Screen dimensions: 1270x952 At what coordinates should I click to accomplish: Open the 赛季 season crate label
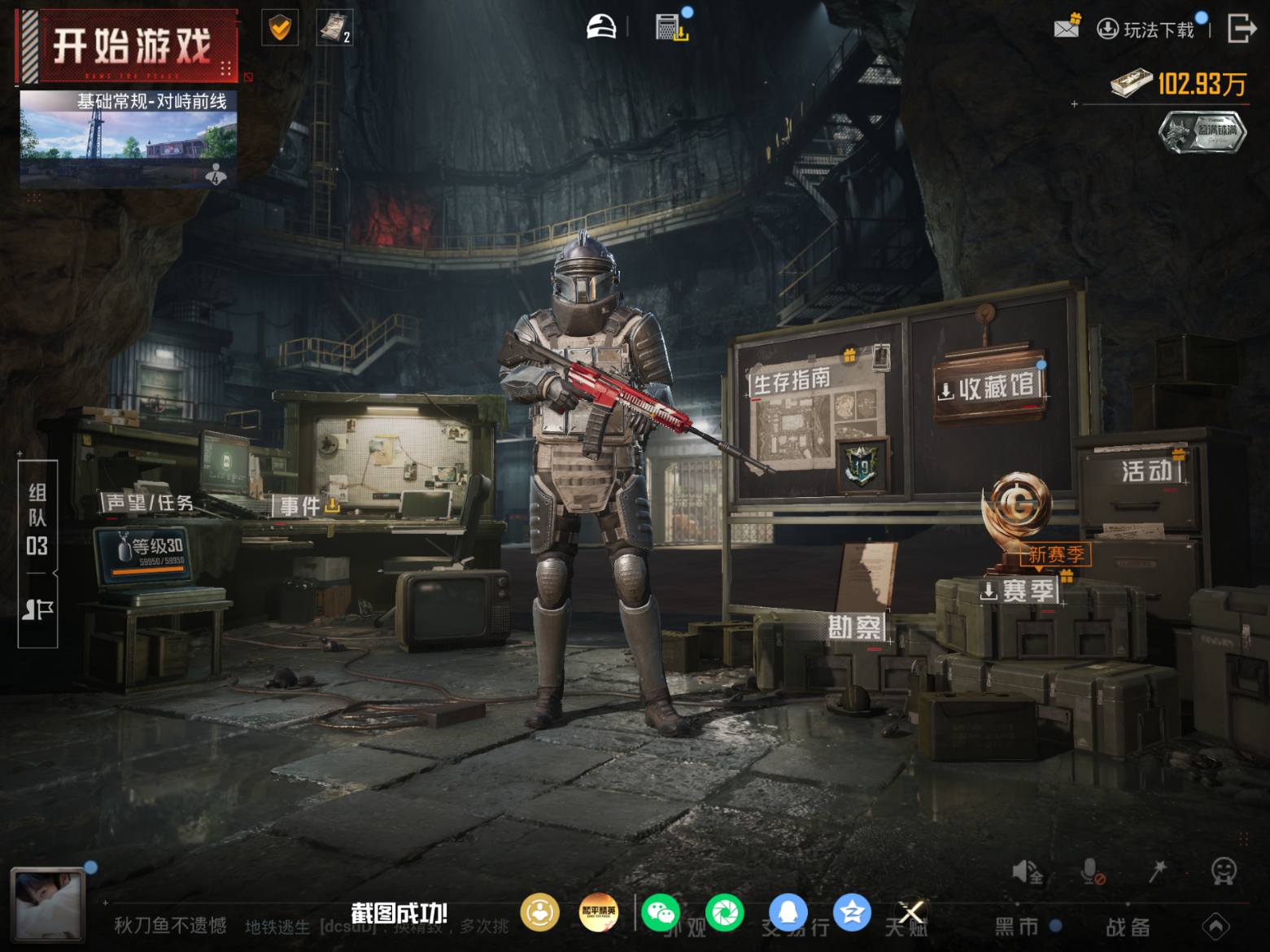[x=1019, y=591]
